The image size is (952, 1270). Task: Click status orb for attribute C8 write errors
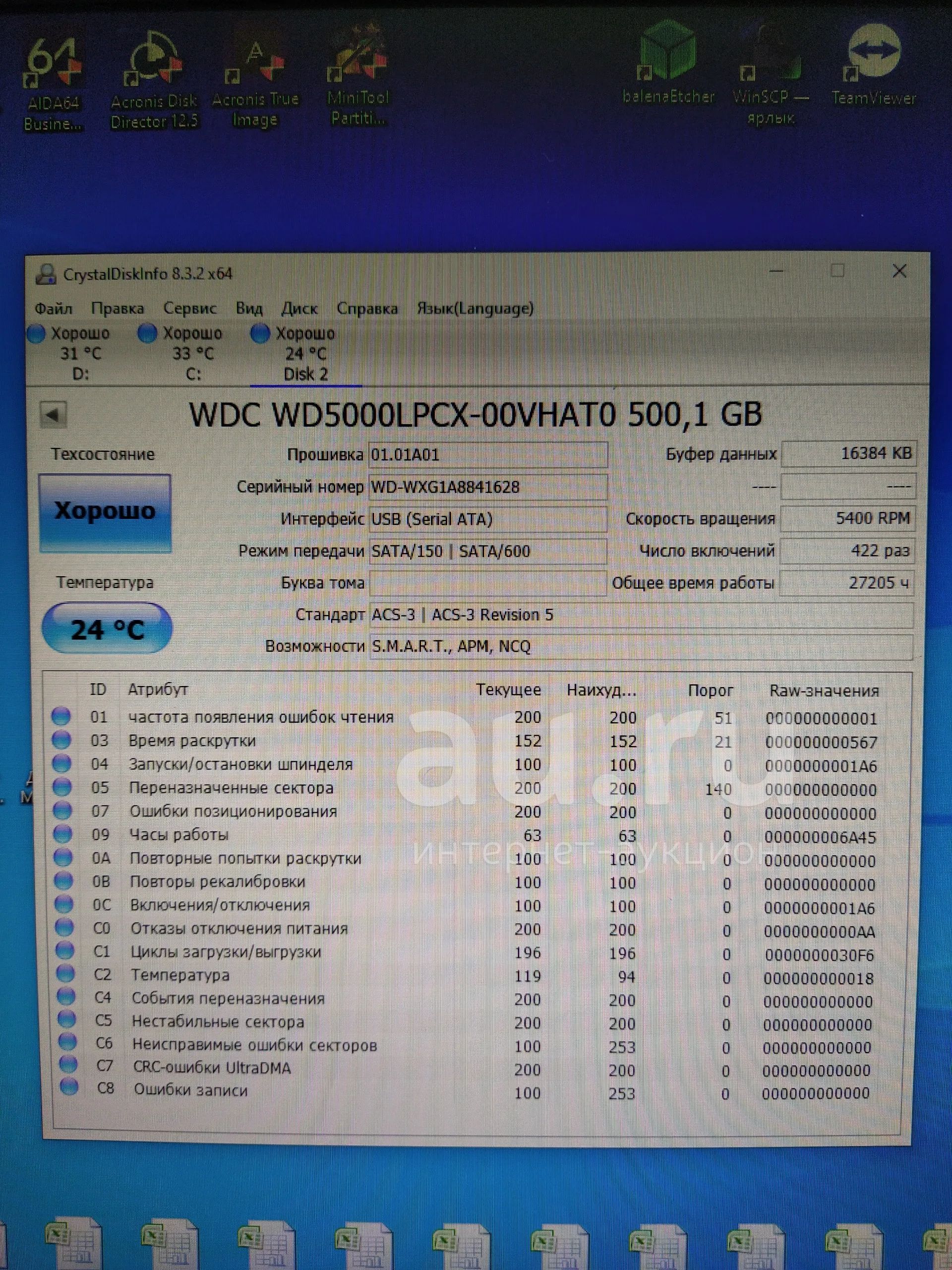[x=69, y=1087]
